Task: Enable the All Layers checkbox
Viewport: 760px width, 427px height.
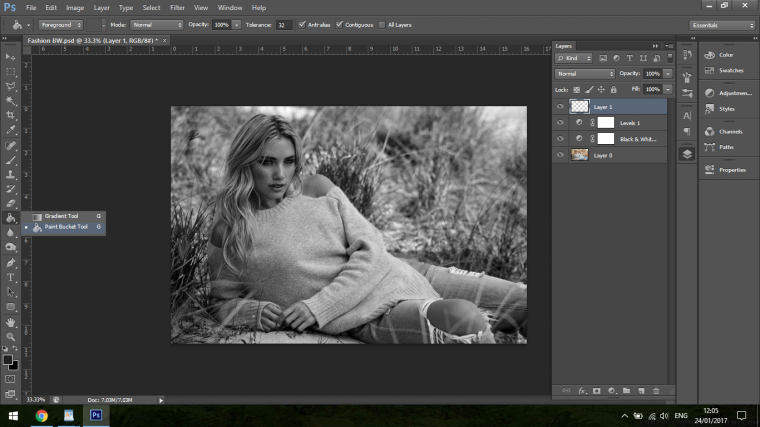Action: pyautogui.click(x=382, y=25)
